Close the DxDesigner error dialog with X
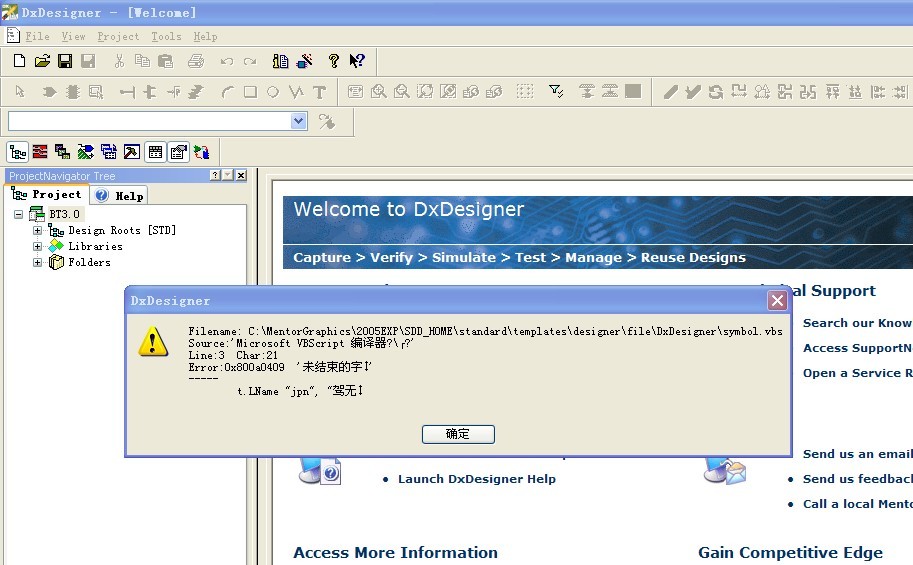 coord(777,301)
